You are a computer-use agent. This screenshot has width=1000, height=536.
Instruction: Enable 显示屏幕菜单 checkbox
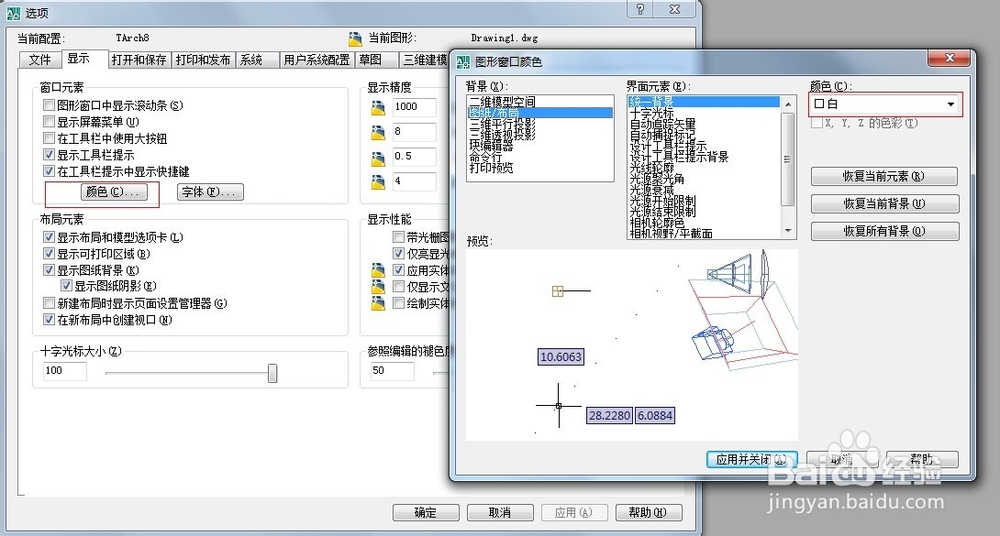click(x=48, y=121)
